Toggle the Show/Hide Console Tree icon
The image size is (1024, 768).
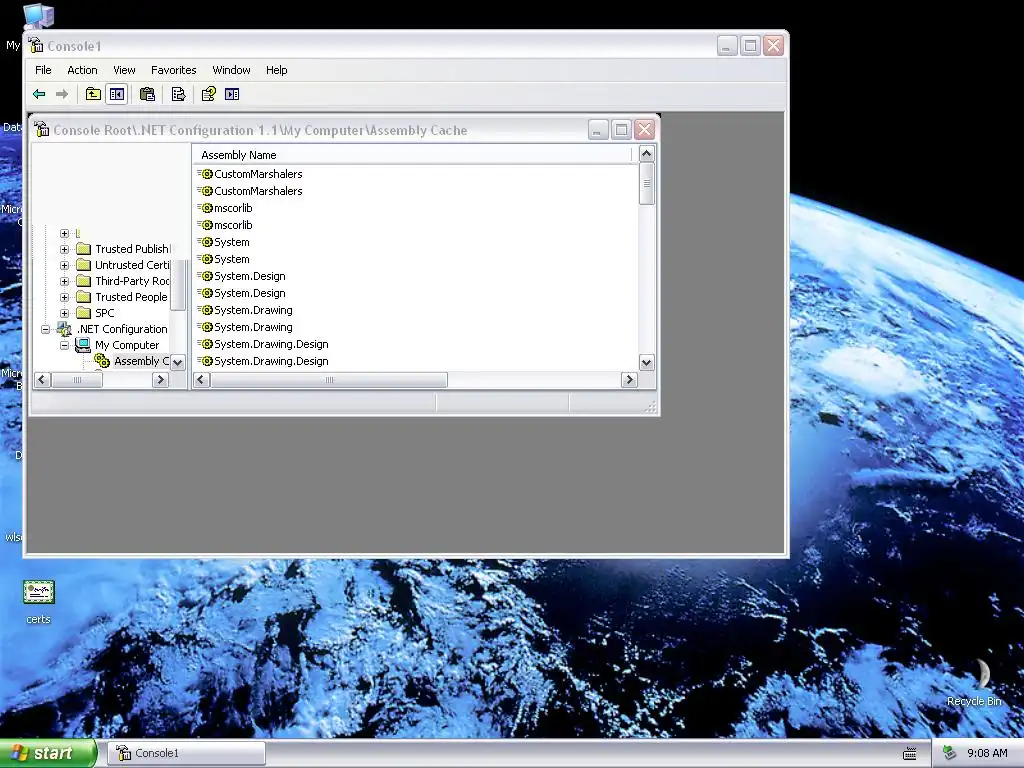tap(117, 95)
